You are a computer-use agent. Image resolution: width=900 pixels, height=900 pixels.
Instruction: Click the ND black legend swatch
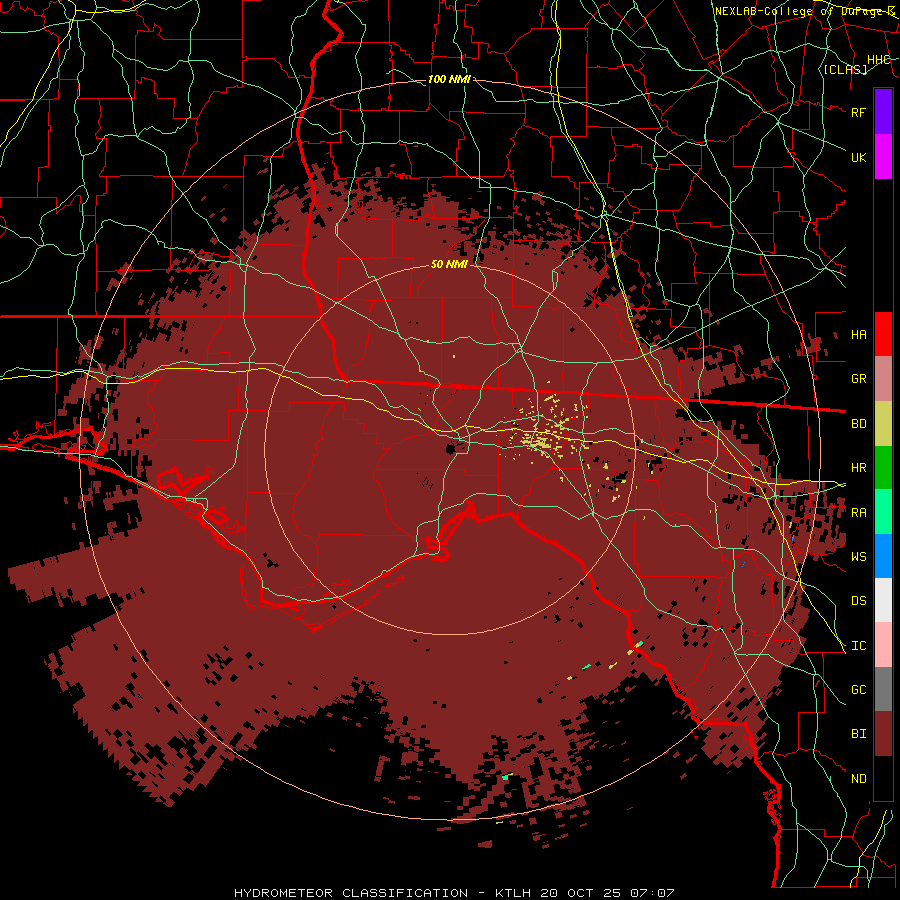click(883, 778)
